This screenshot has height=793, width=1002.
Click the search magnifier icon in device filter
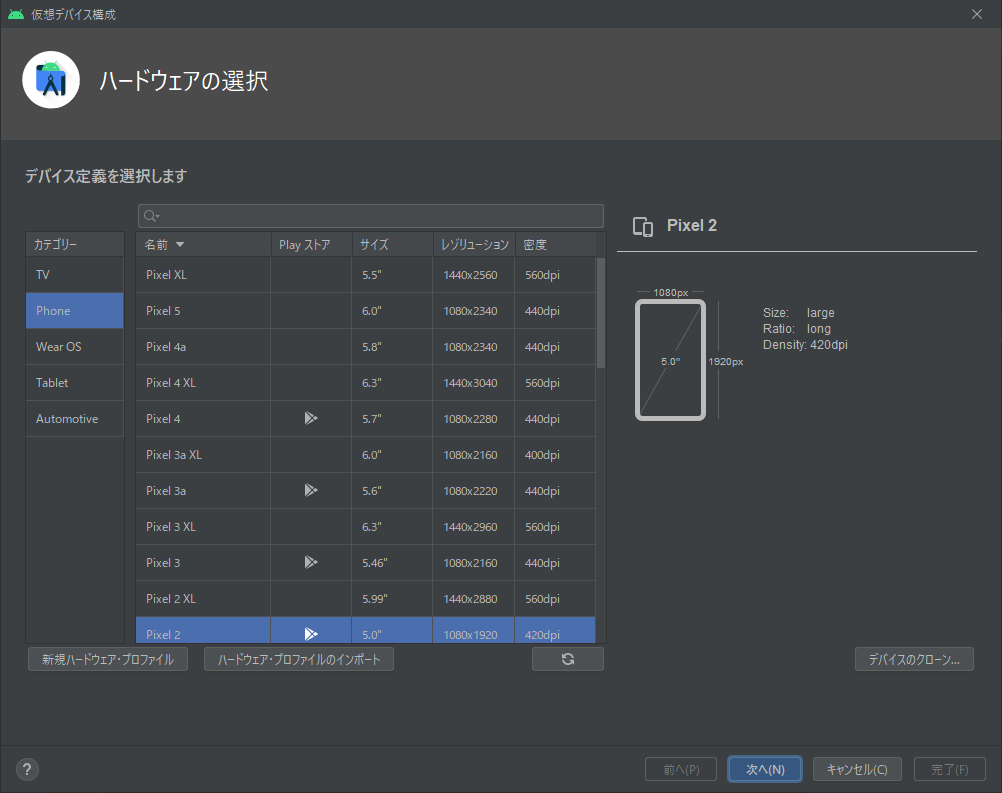(x=151, y=216)
